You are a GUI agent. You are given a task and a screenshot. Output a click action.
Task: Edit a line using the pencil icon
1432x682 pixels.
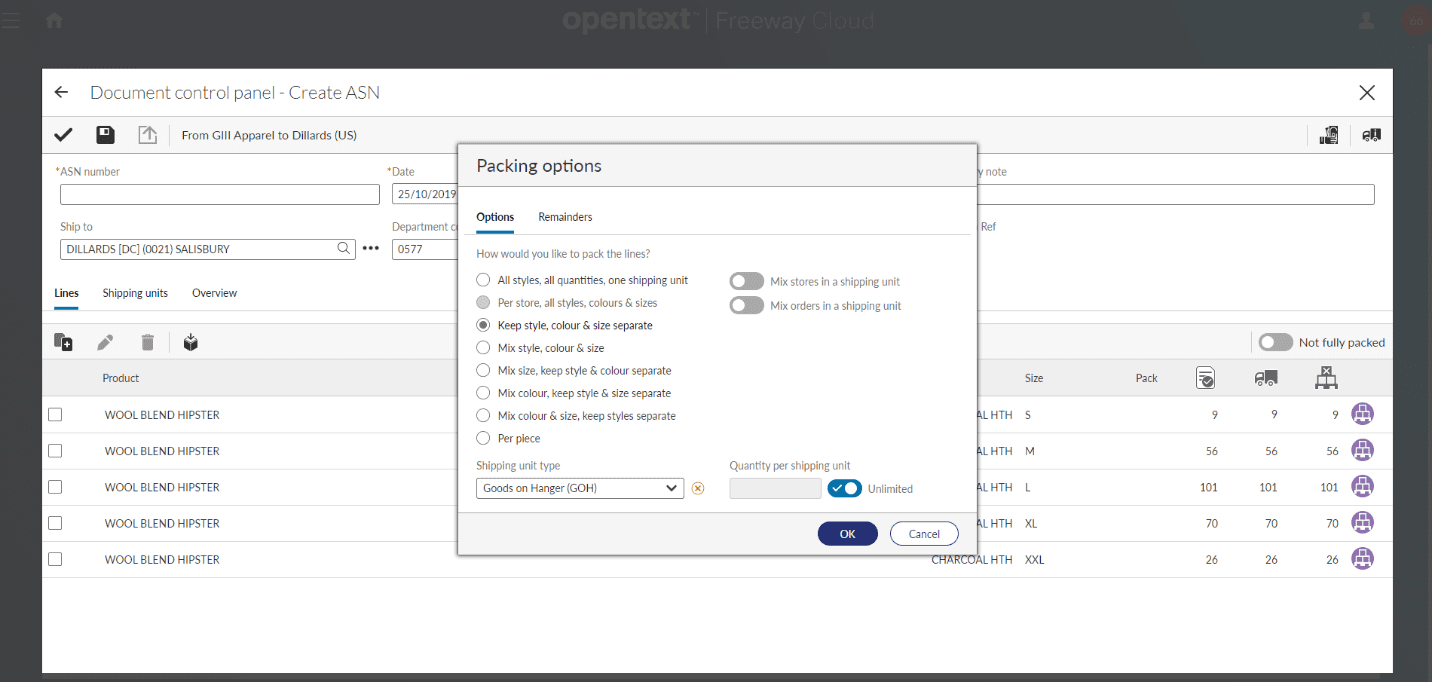[105, 341]
